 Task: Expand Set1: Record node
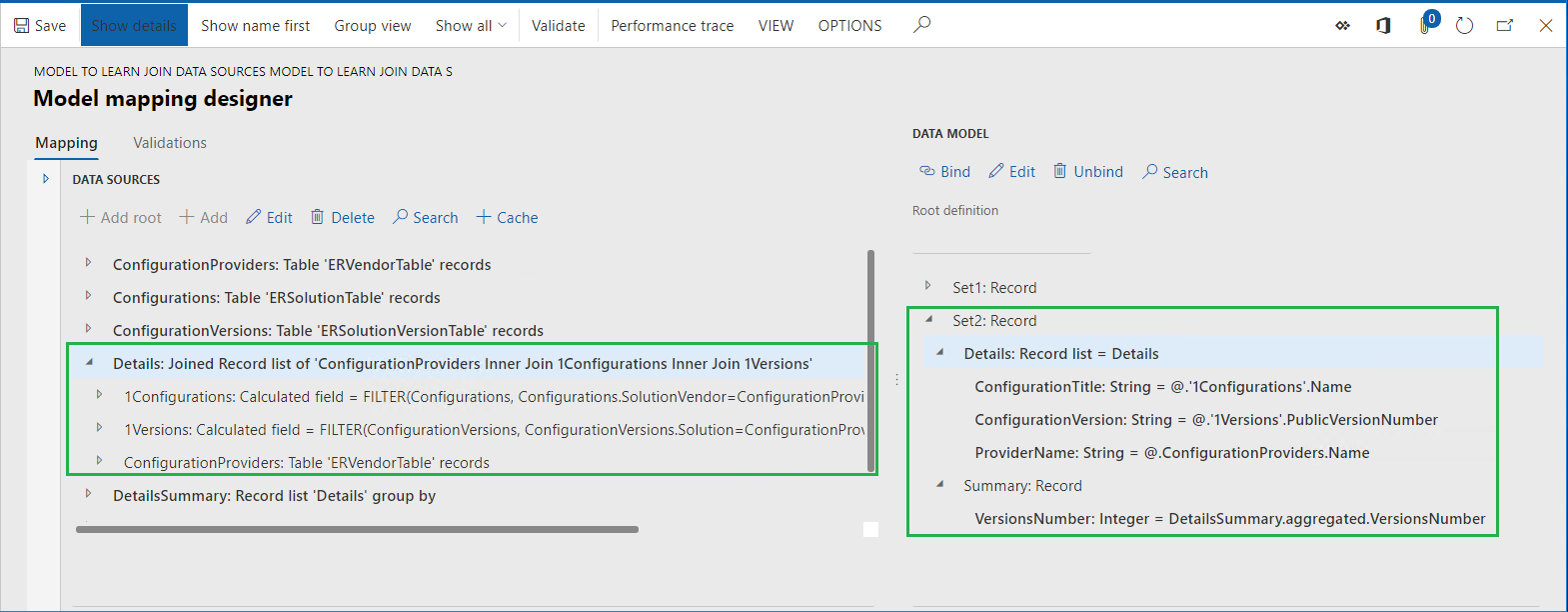tap(927, 286)
